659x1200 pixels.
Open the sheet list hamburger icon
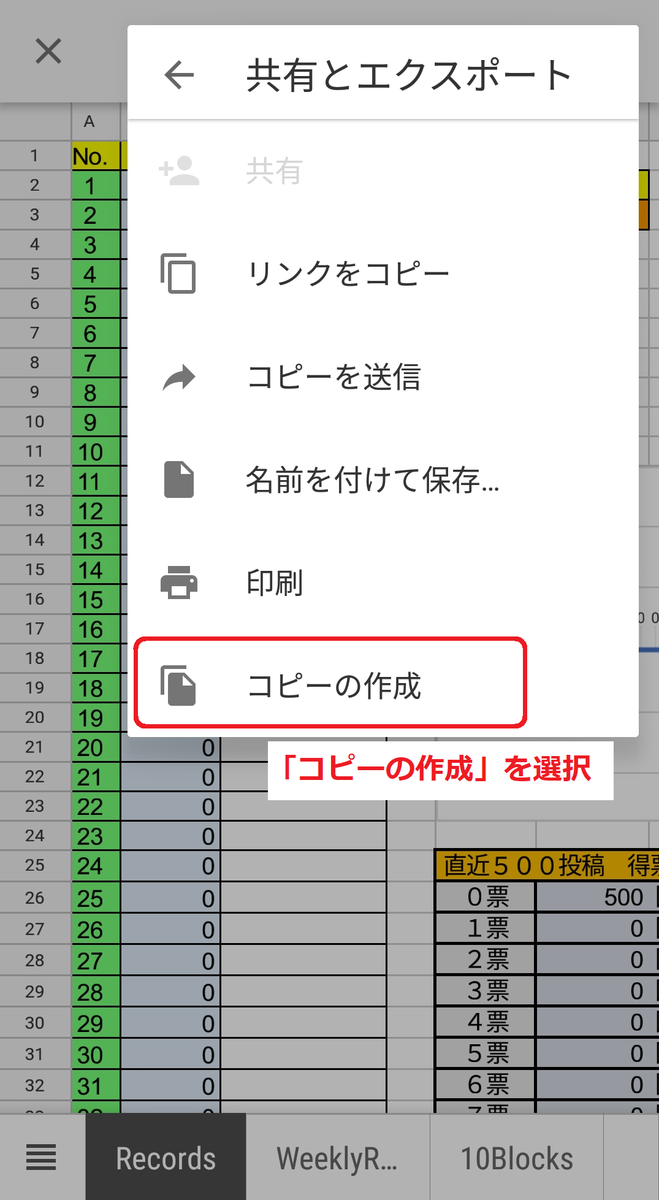coord(41,1159)
